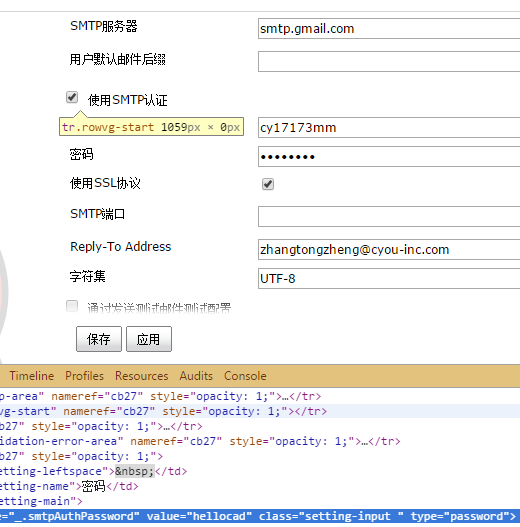Edit the Reply-To Address field

coord(389,249)
